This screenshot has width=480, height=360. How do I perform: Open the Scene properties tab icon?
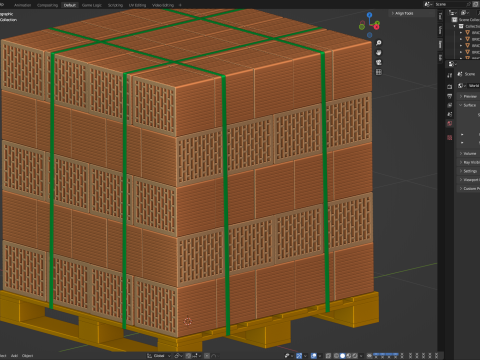coord(450,114)
